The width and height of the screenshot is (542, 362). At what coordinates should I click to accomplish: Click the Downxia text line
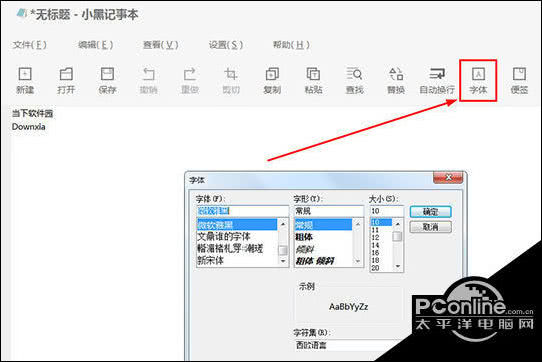pyautogui.click(x=29, y=127)
